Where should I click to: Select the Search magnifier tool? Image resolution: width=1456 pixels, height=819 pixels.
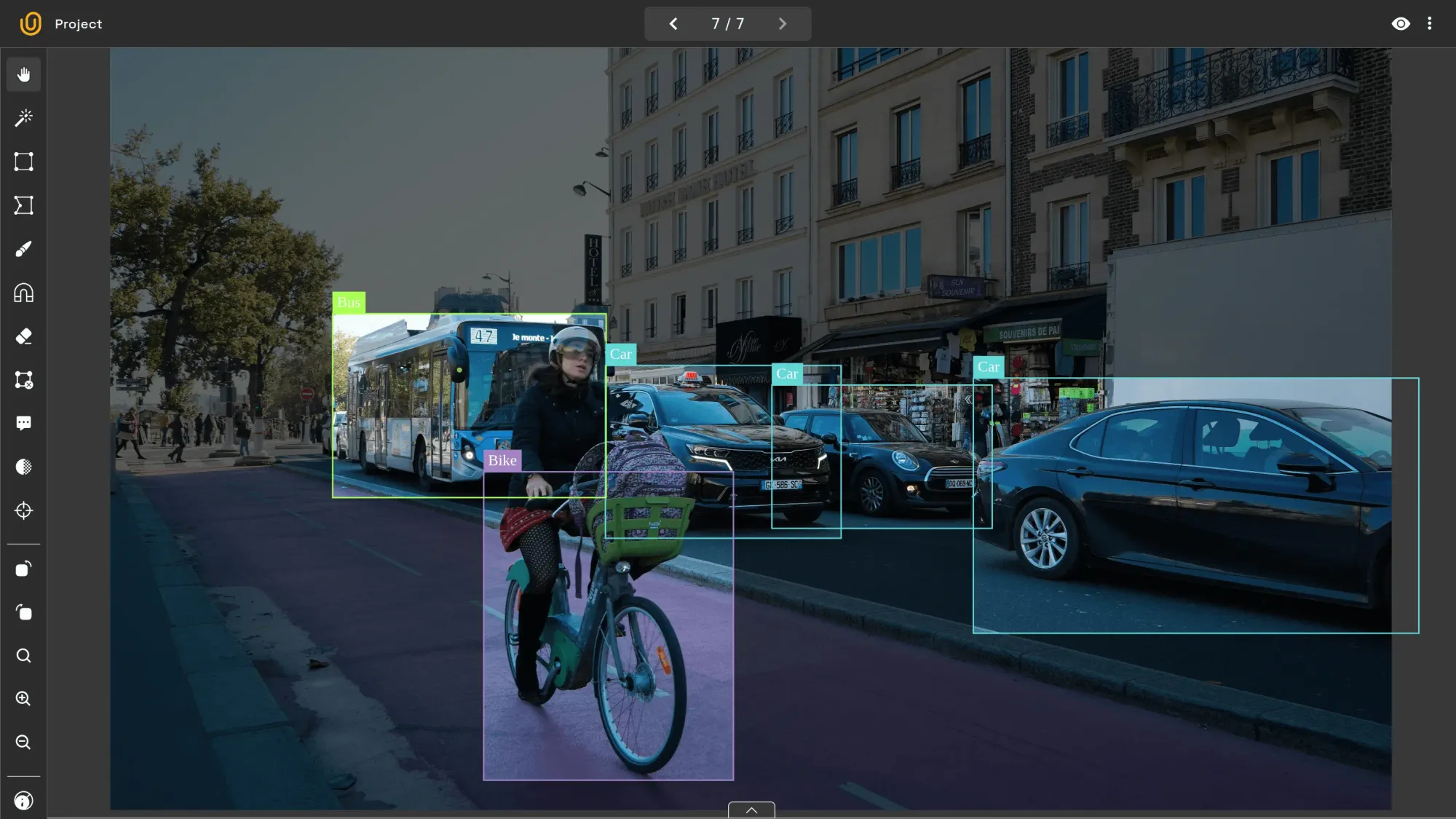tap(23, 656)
